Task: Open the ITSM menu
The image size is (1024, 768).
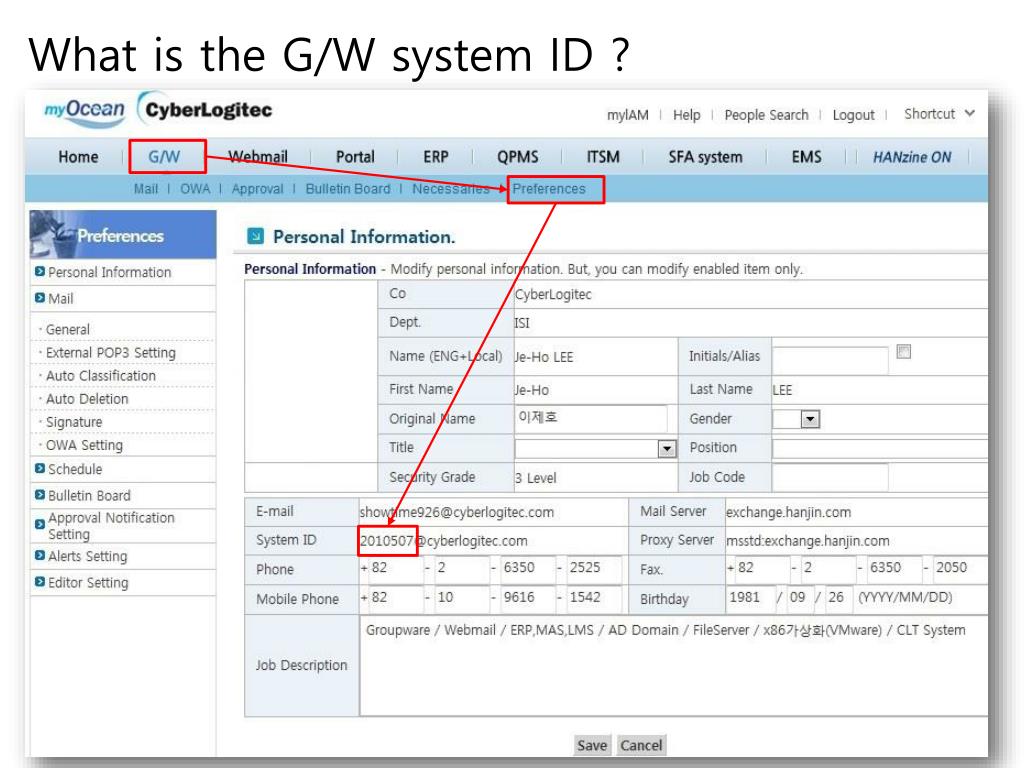Action: coord(603,157)
